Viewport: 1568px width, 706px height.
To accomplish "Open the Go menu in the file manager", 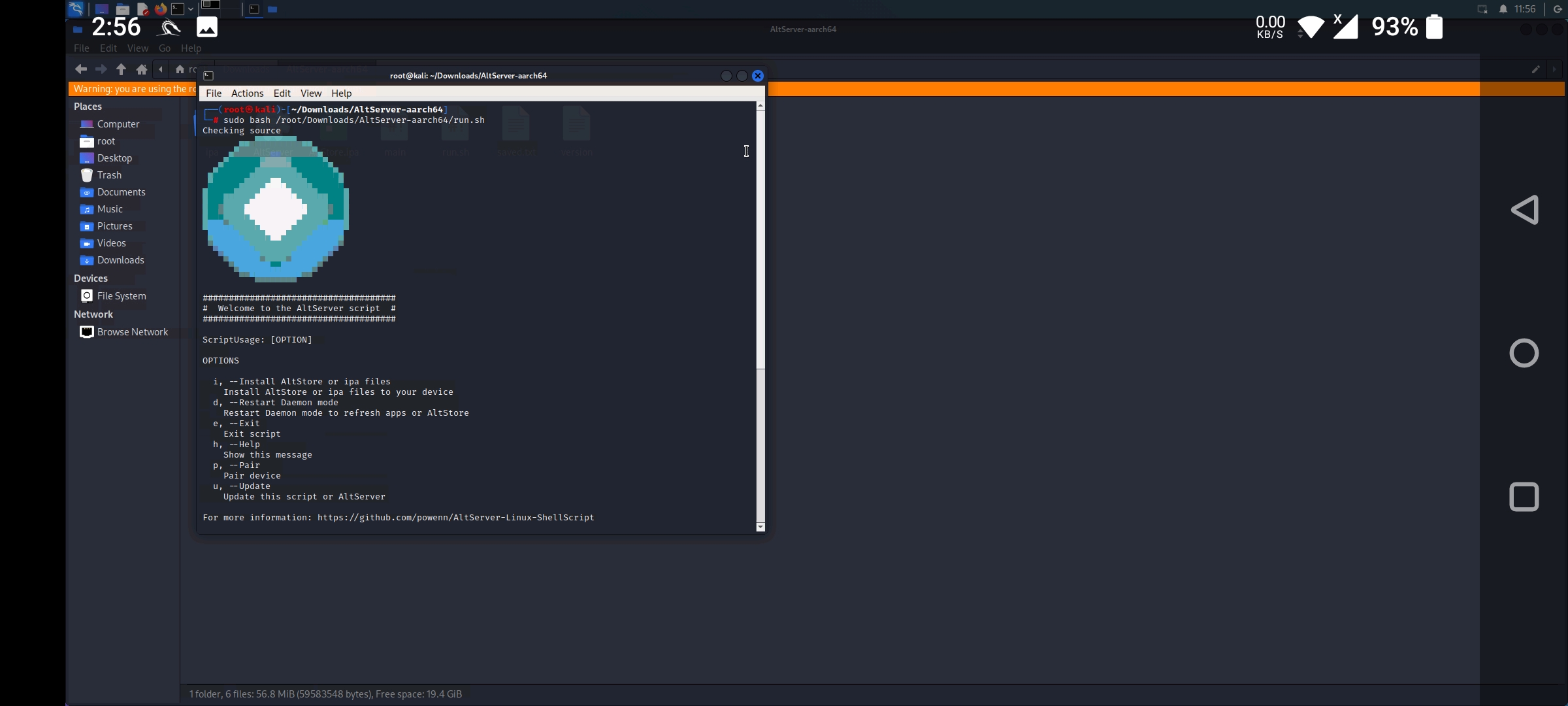I will pos(164,48).
